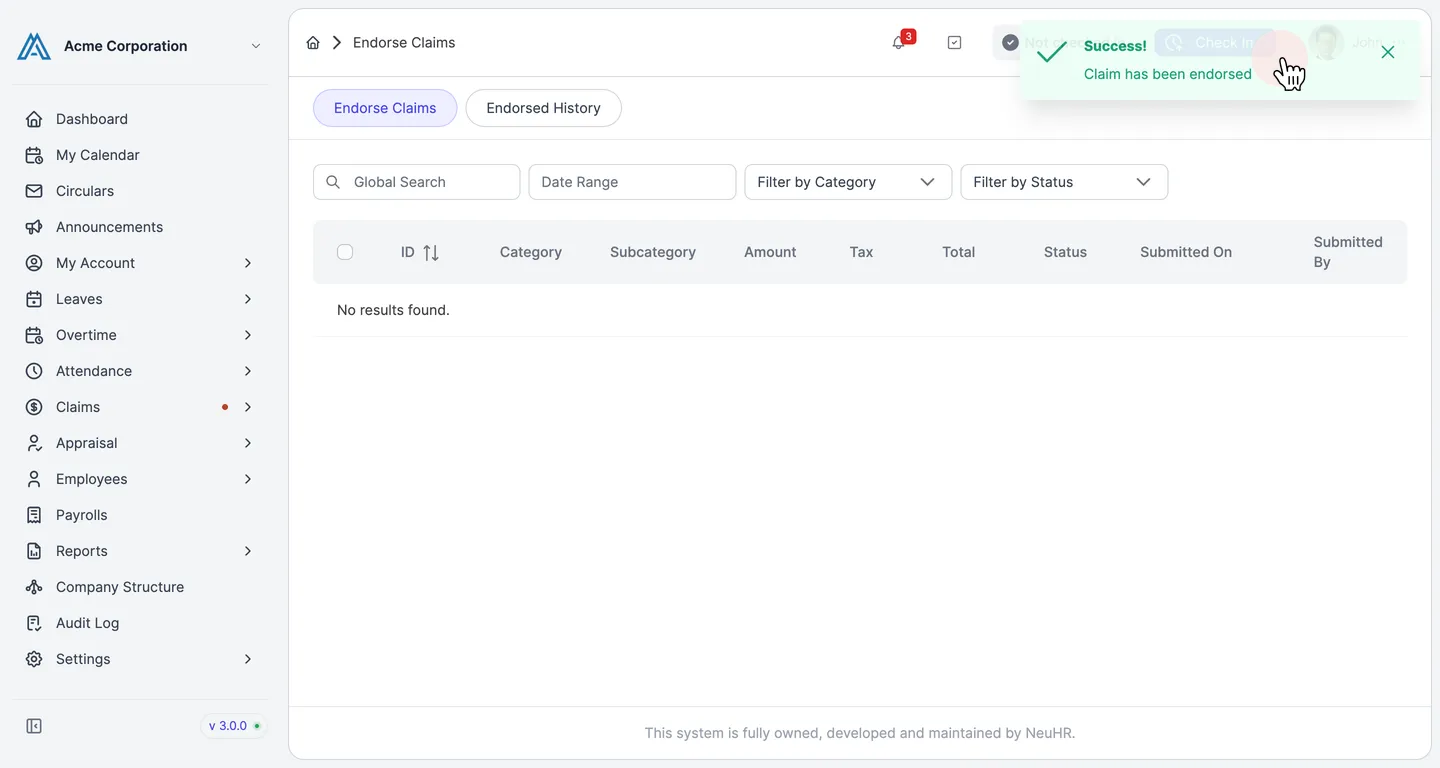1440x768 pixels.
Task: Open the Filter by Status dropdown
Action: pos(1064,182)
